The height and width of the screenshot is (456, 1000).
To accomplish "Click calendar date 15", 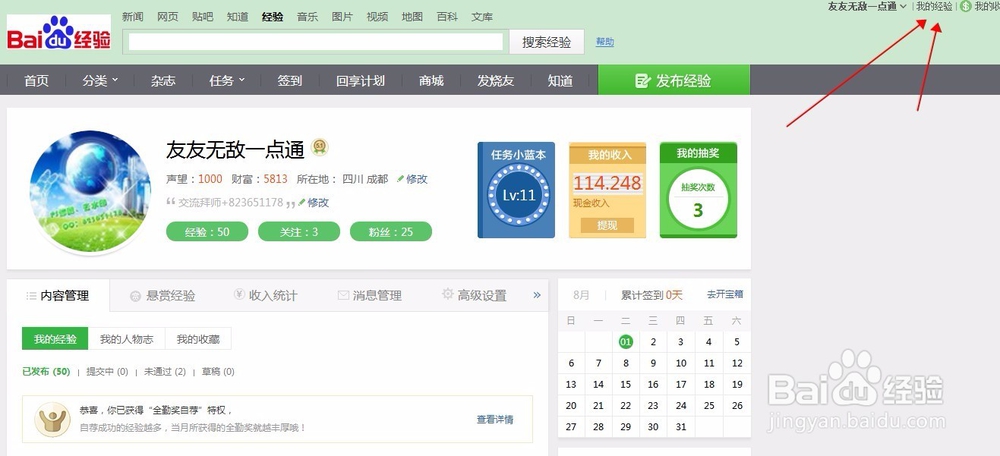I will click(x=626, y=384).
